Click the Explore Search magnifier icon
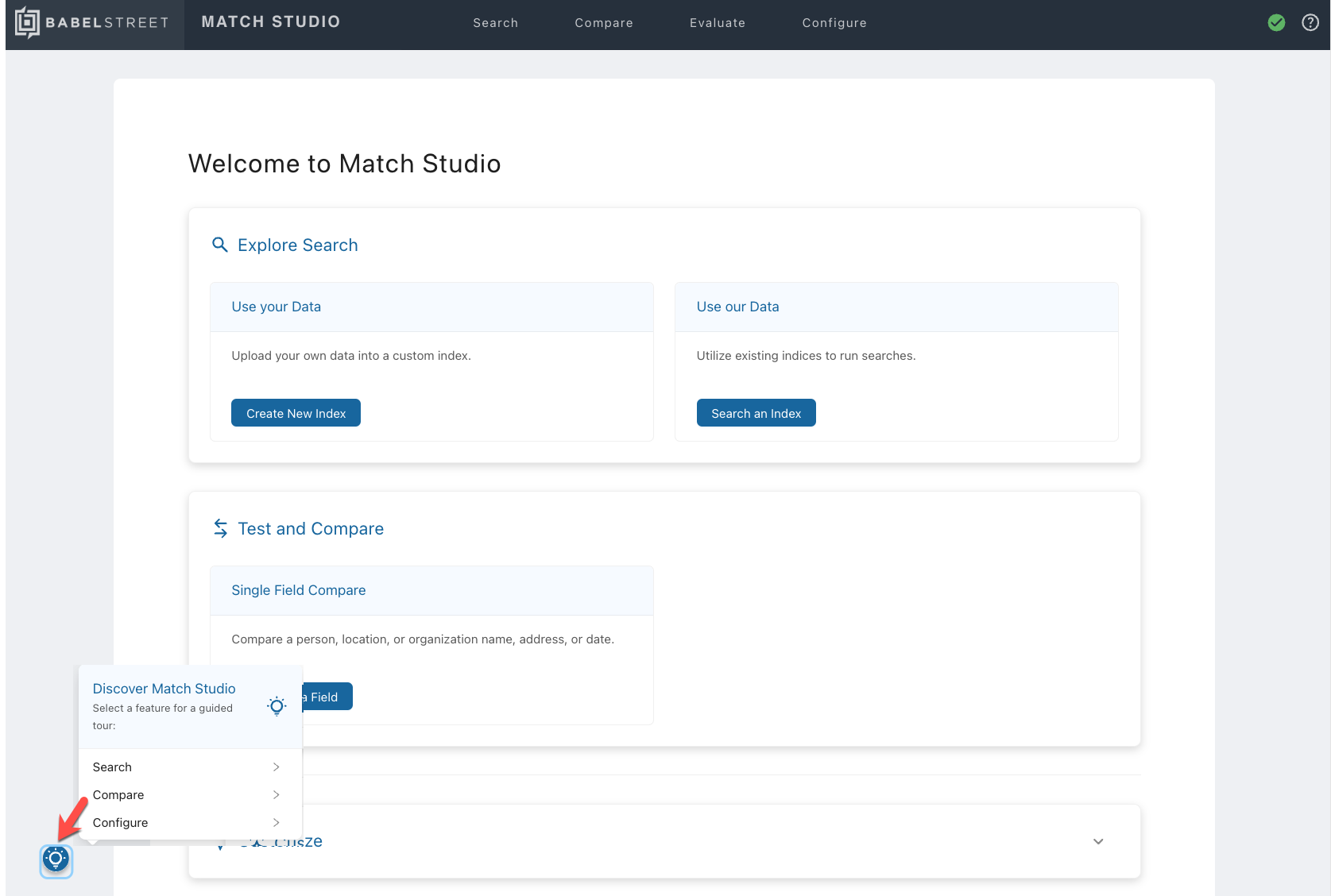The height and width of the screenshot is (896, 1331). (x=220, y=245)
